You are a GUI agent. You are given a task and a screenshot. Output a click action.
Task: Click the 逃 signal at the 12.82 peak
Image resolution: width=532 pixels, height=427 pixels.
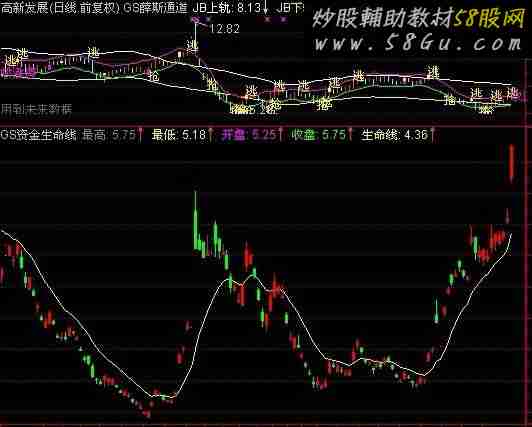point(192,46)
